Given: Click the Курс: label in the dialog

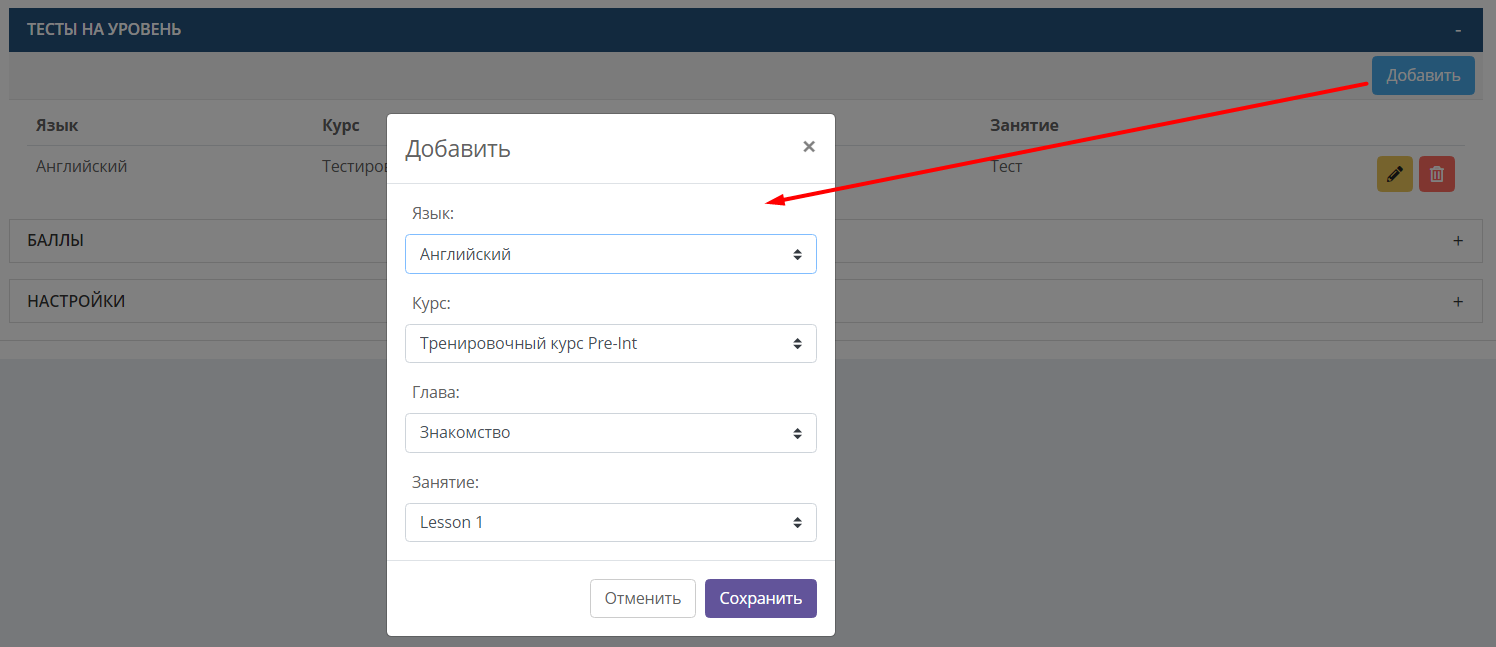Looking at the screenshot, I should 431,303.
